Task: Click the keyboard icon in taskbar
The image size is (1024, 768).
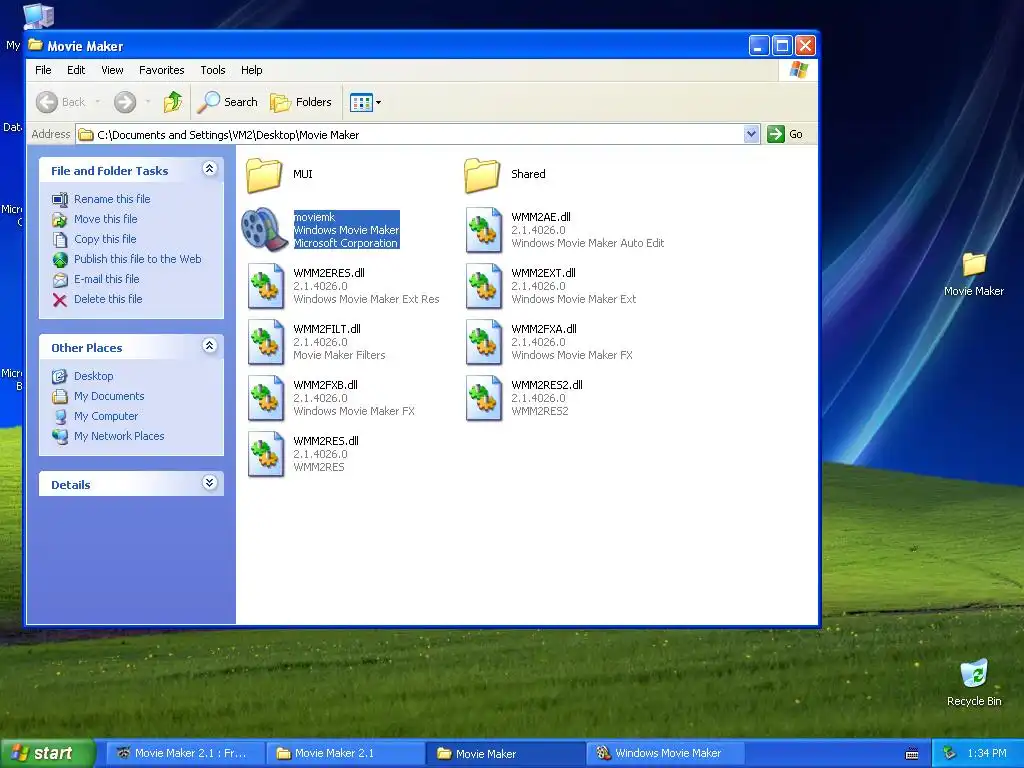Action: point(912,754)
